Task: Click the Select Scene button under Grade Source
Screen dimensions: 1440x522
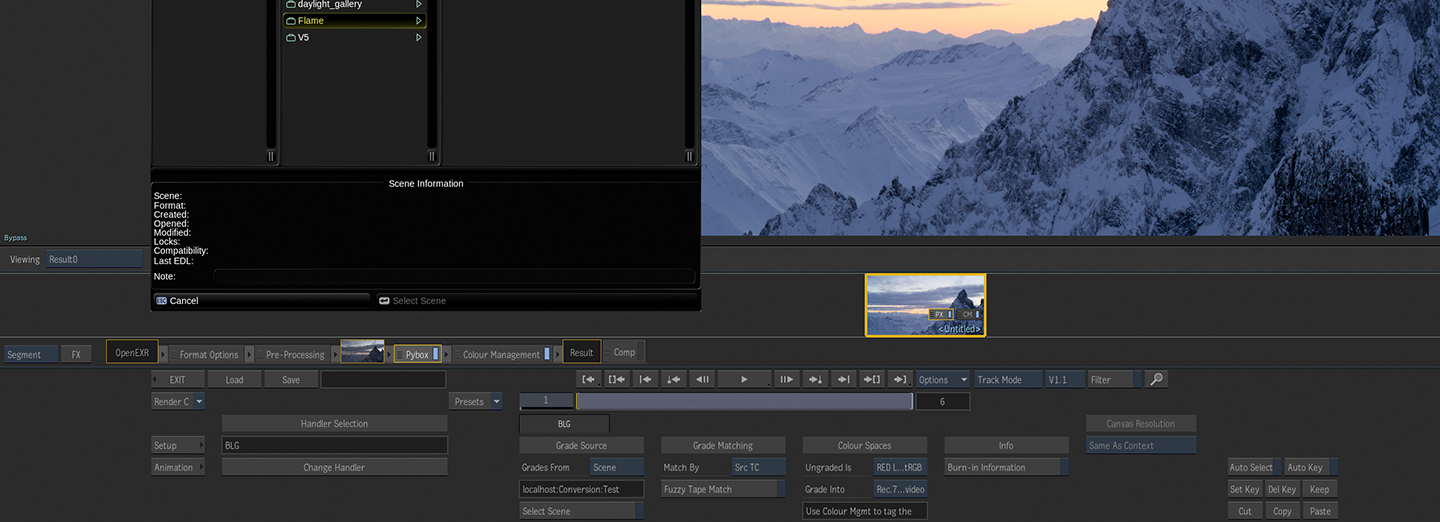Action: point(582,511)
